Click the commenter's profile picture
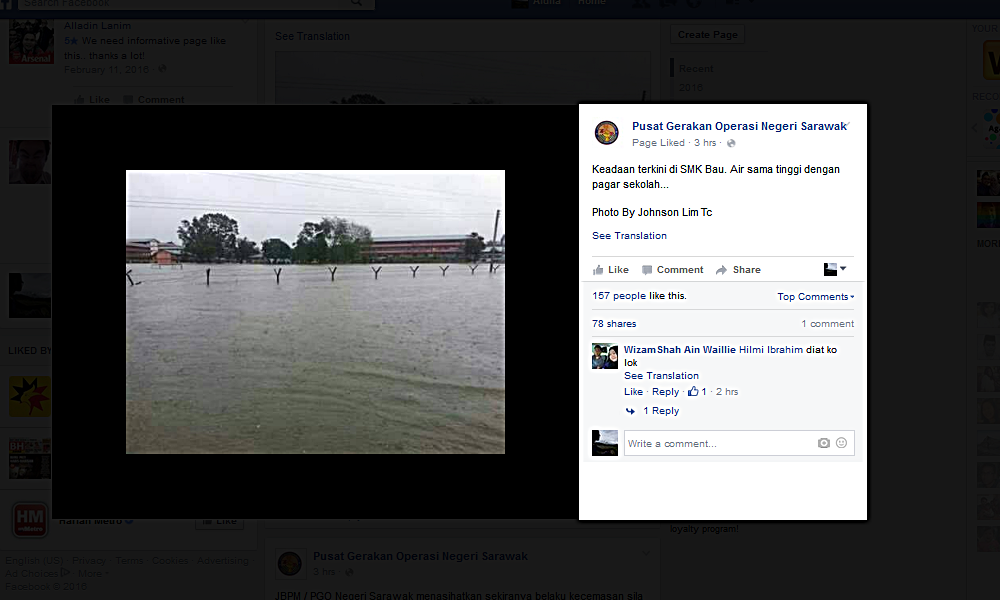This screenshot has height=600, width=1000. 605,356
